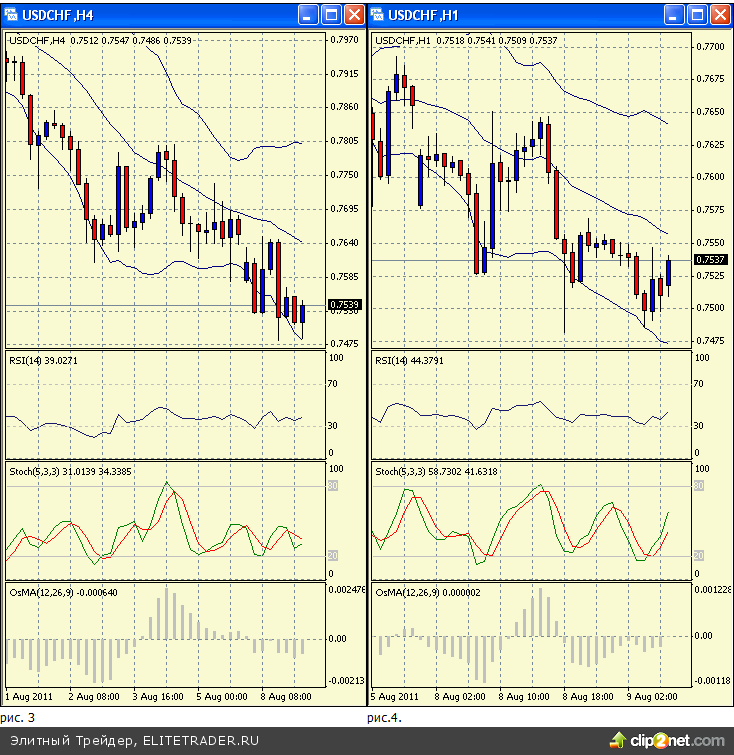The image size is (734, 755).
Task: Click the USDCHF,H4 window chart icon
Action: click(12, 14)
